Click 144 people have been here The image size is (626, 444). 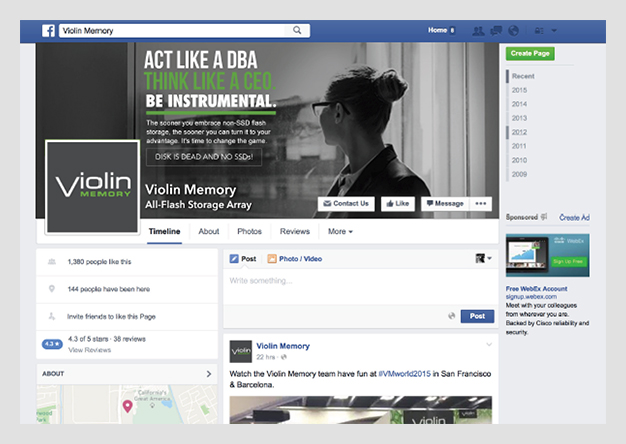(109, 289)
